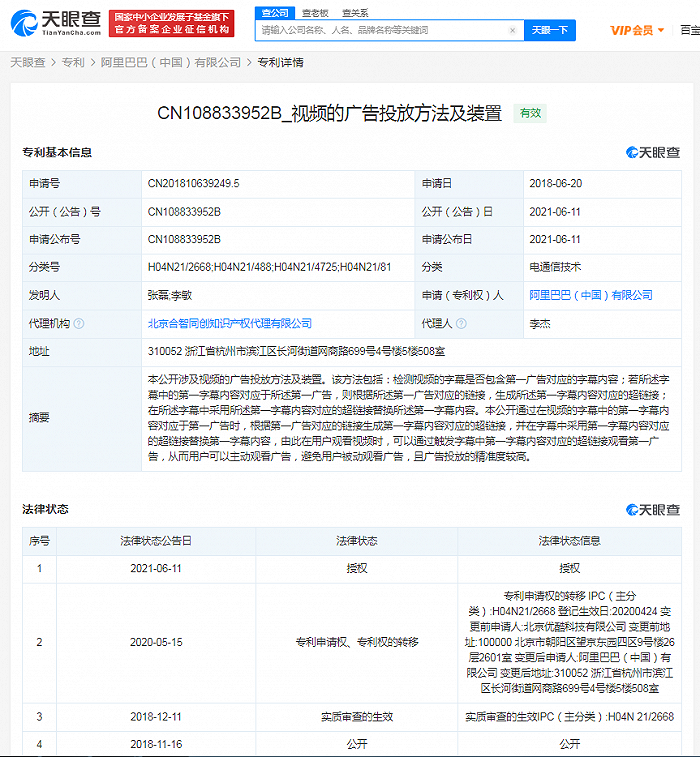Open 专利 breadcrumb link
Viewport: 700px width, 757px height.
[73, 63]
